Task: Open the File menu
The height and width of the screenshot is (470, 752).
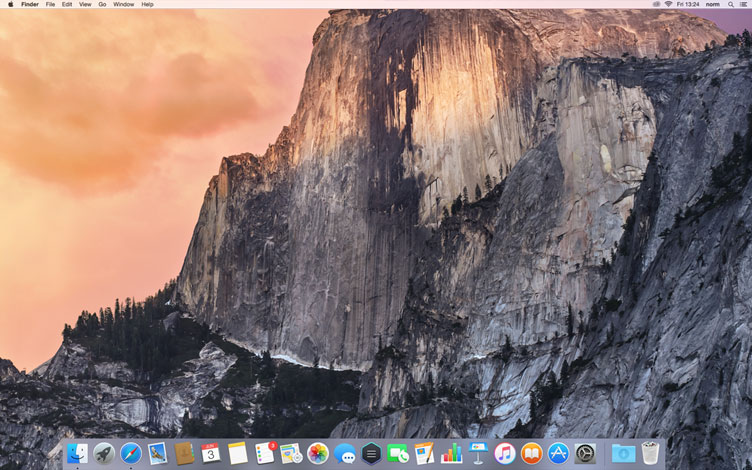Action: coord(50,4)
